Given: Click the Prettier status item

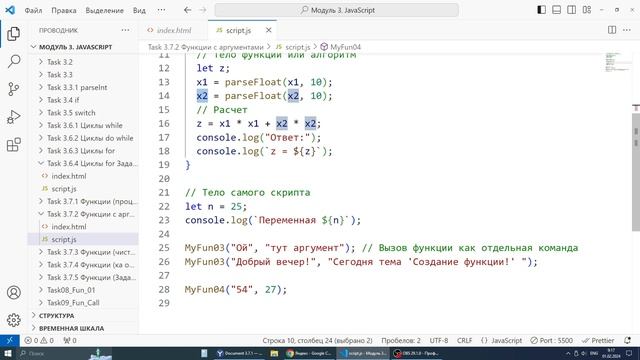Looking at the screenshot, I should coord(598,340).
